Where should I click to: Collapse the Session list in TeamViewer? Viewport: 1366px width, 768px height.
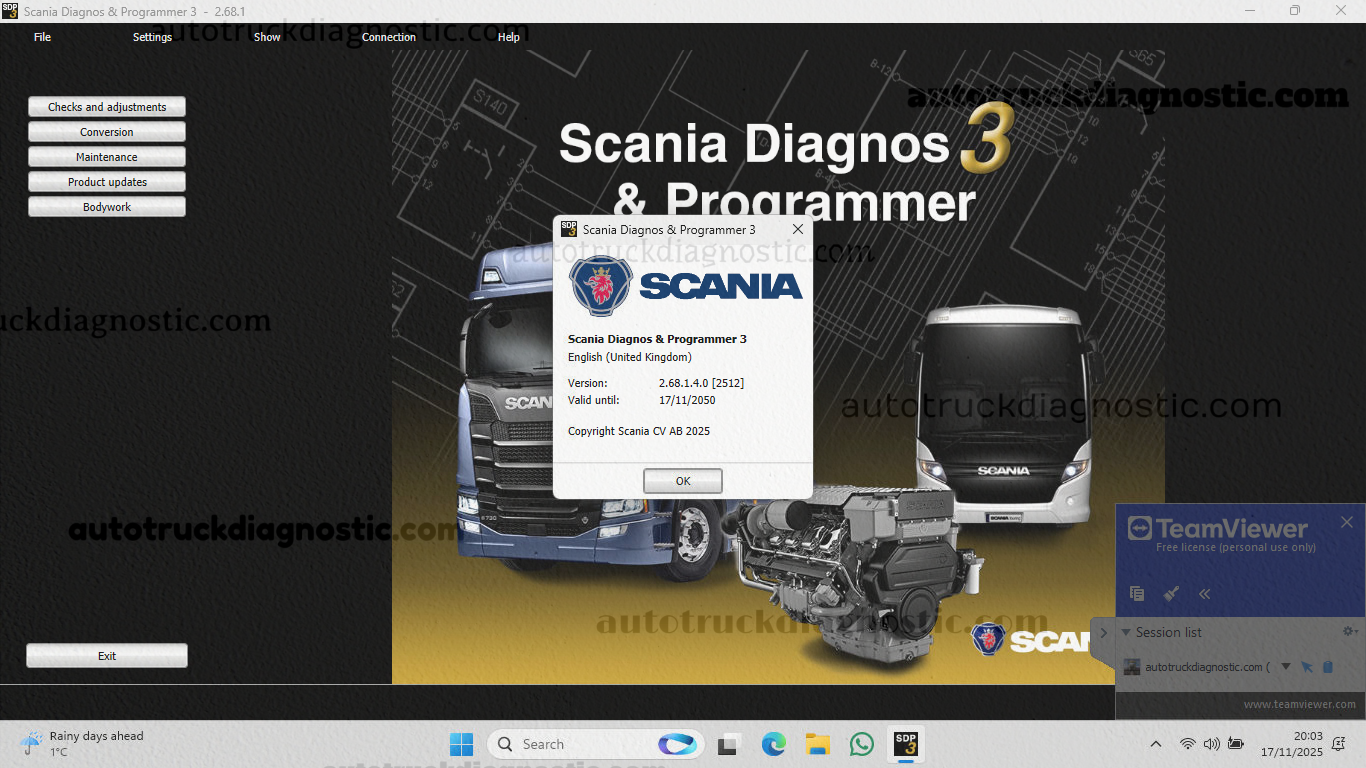click(1126, 632)
